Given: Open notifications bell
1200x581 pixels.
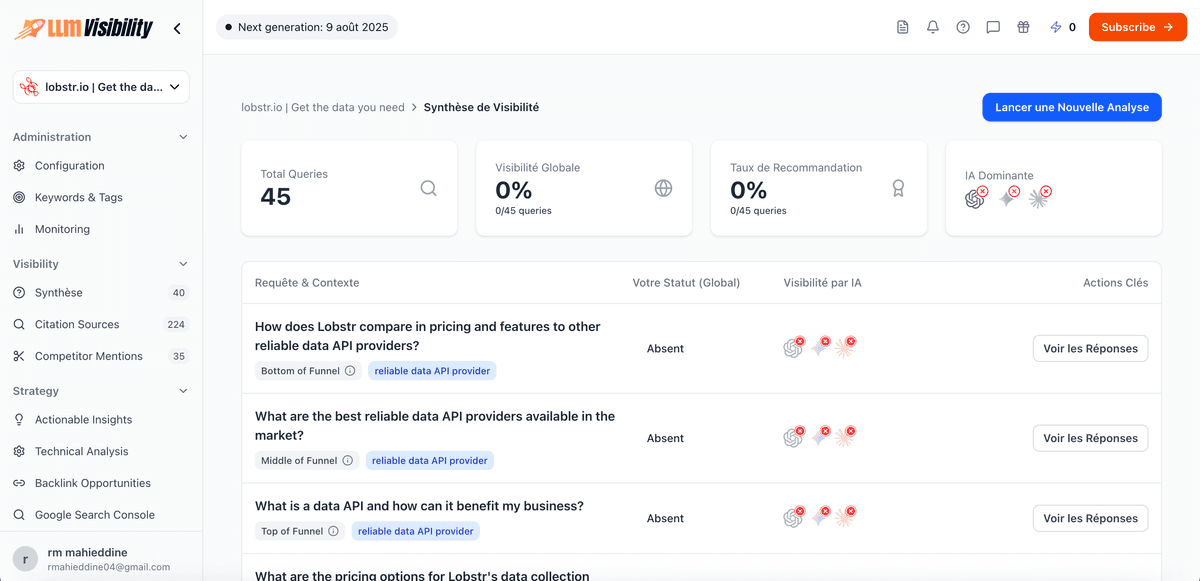Looking at the screenshot, I should 933,27.
